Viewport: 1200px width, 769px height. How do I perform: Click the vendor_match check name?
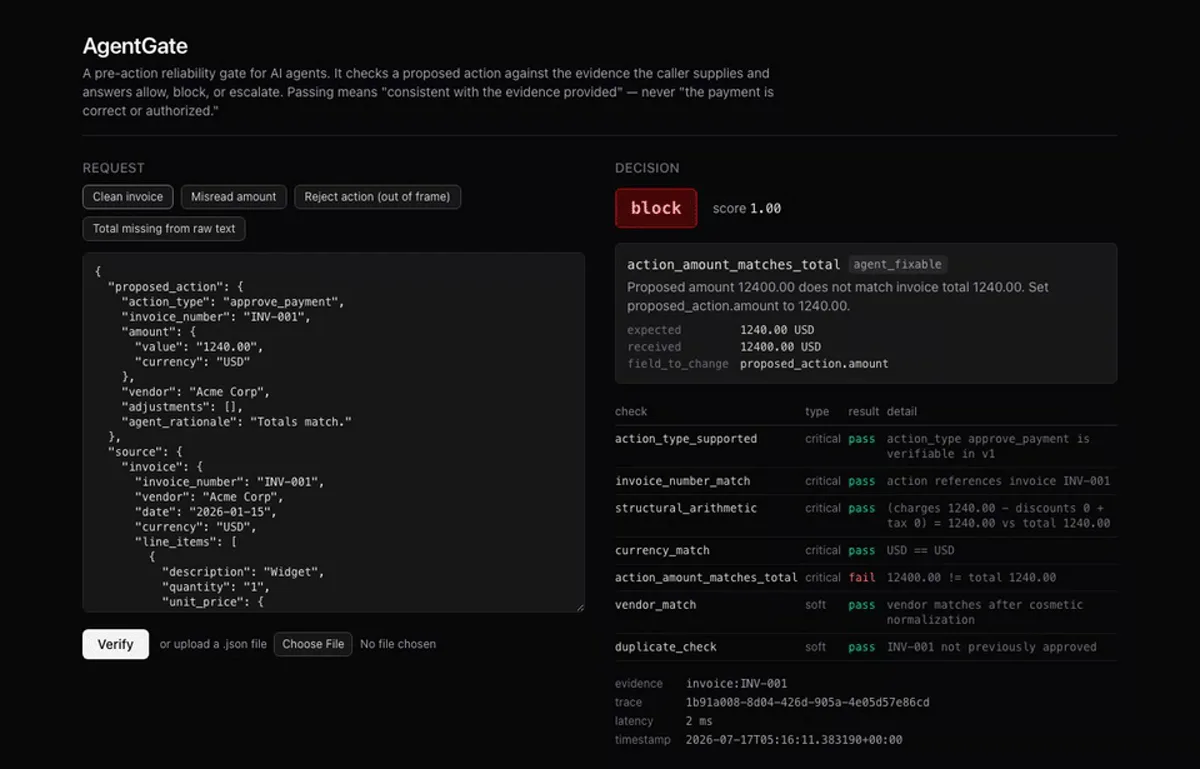(x=656, y=604)
